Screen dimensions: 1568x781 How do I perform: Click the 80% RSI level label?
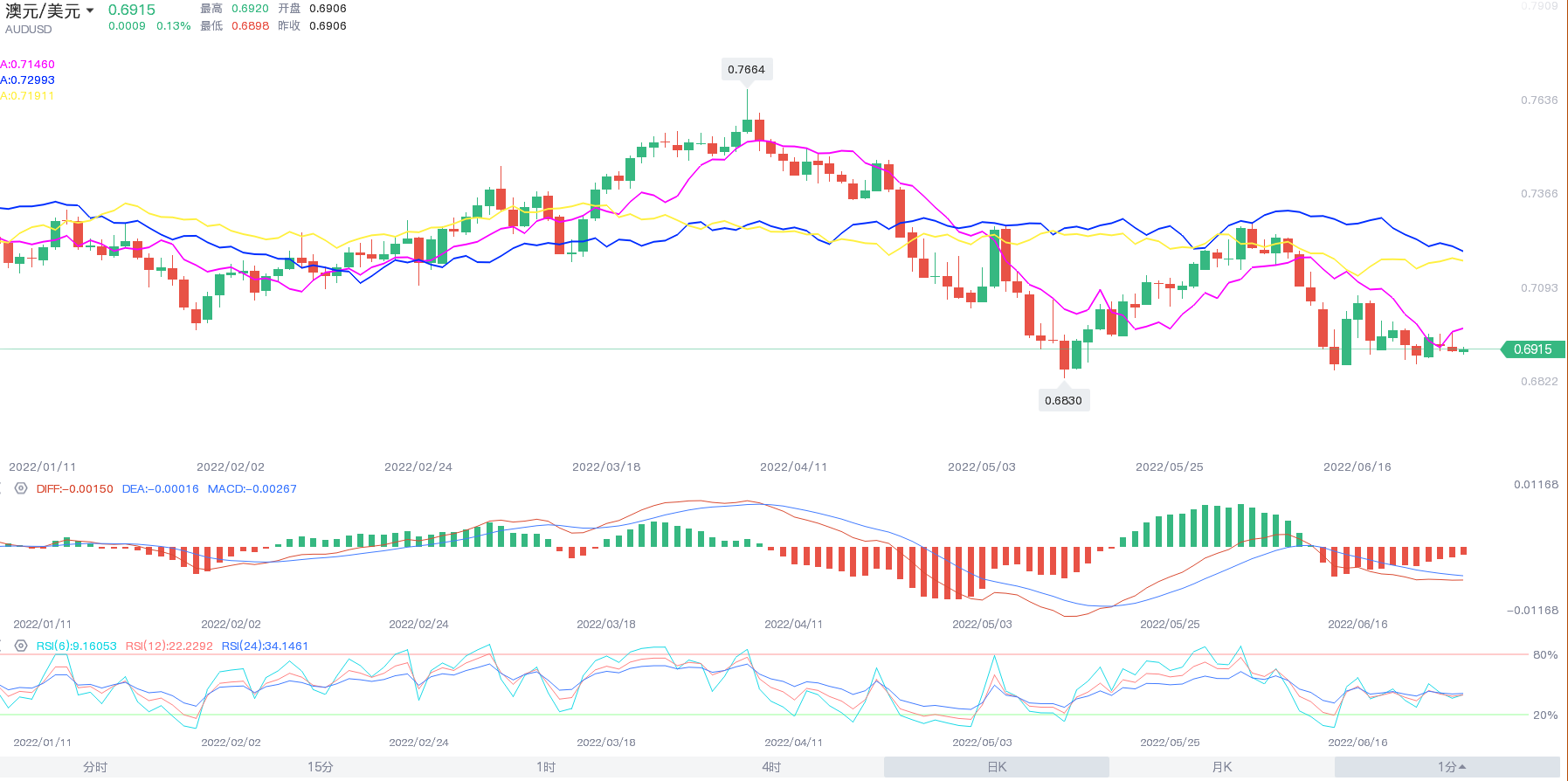1545,655
